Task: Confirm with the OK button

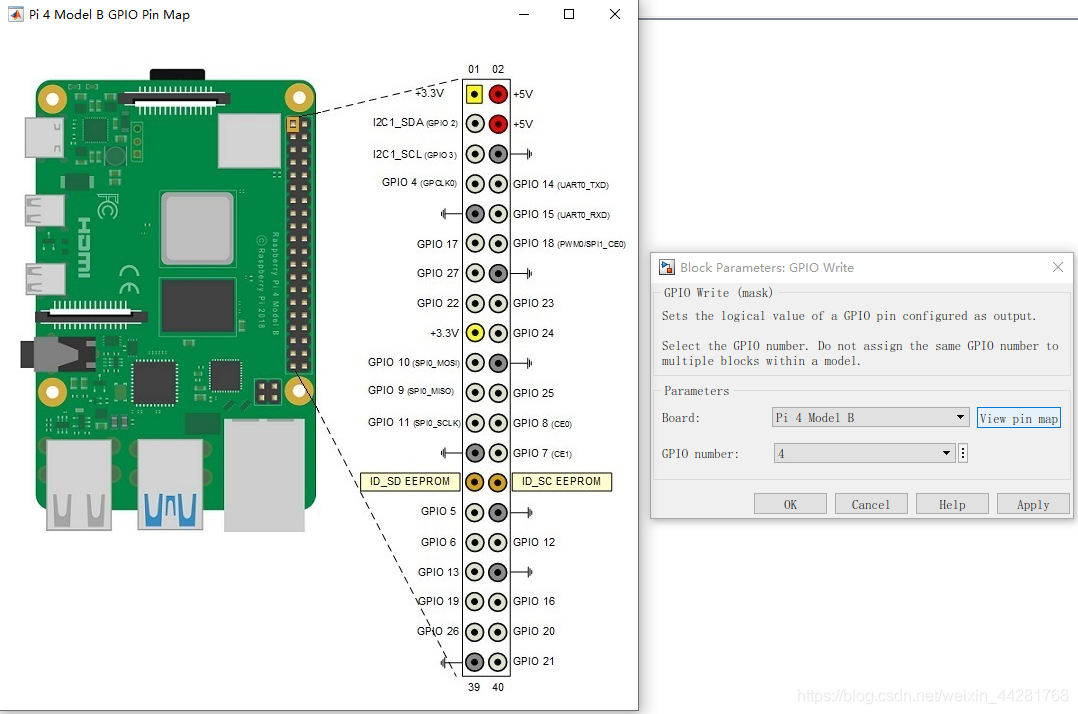Action: 791,504
